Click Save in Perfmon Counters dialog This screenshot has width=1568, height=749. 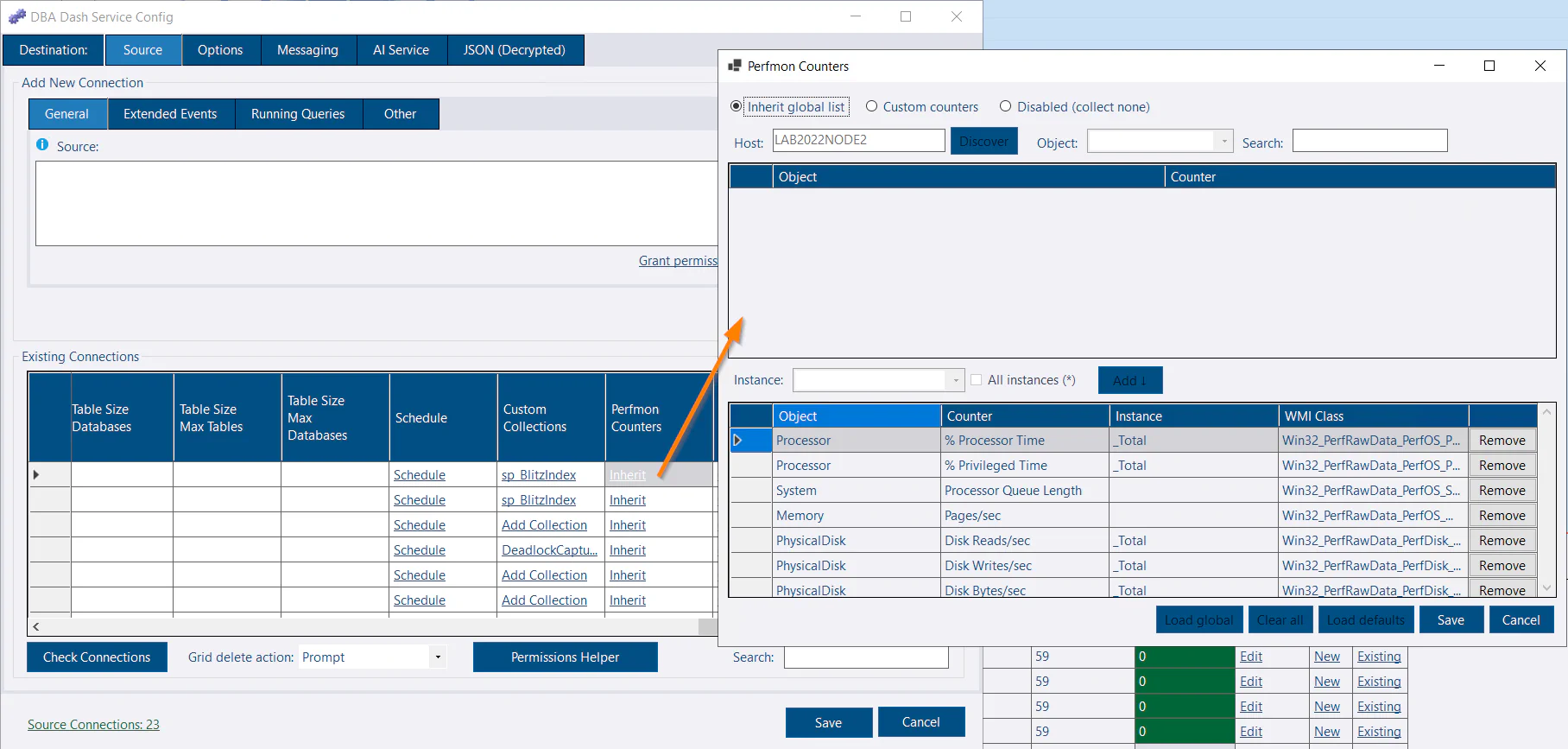(x=1451, y=620)
